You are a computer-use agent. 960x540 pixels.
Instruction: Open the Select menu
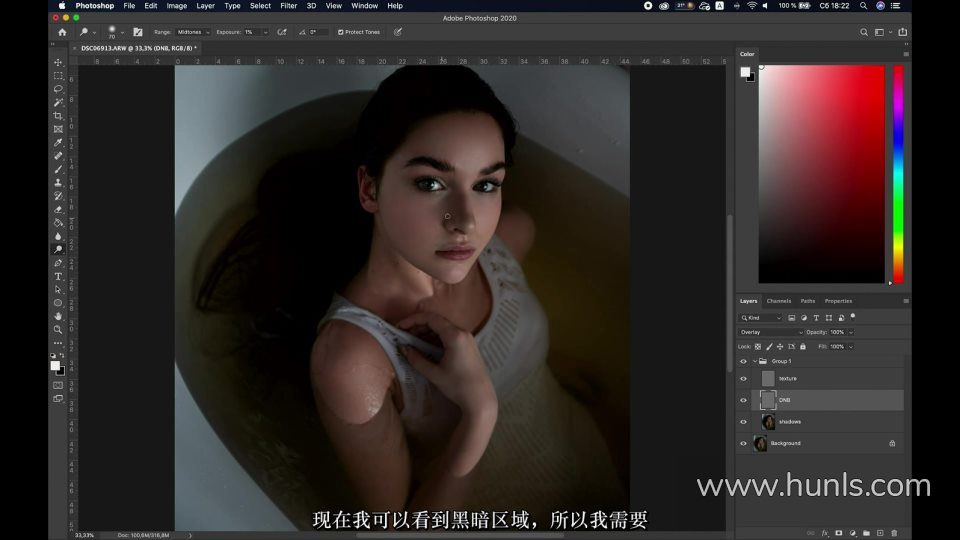pos(260,6)
